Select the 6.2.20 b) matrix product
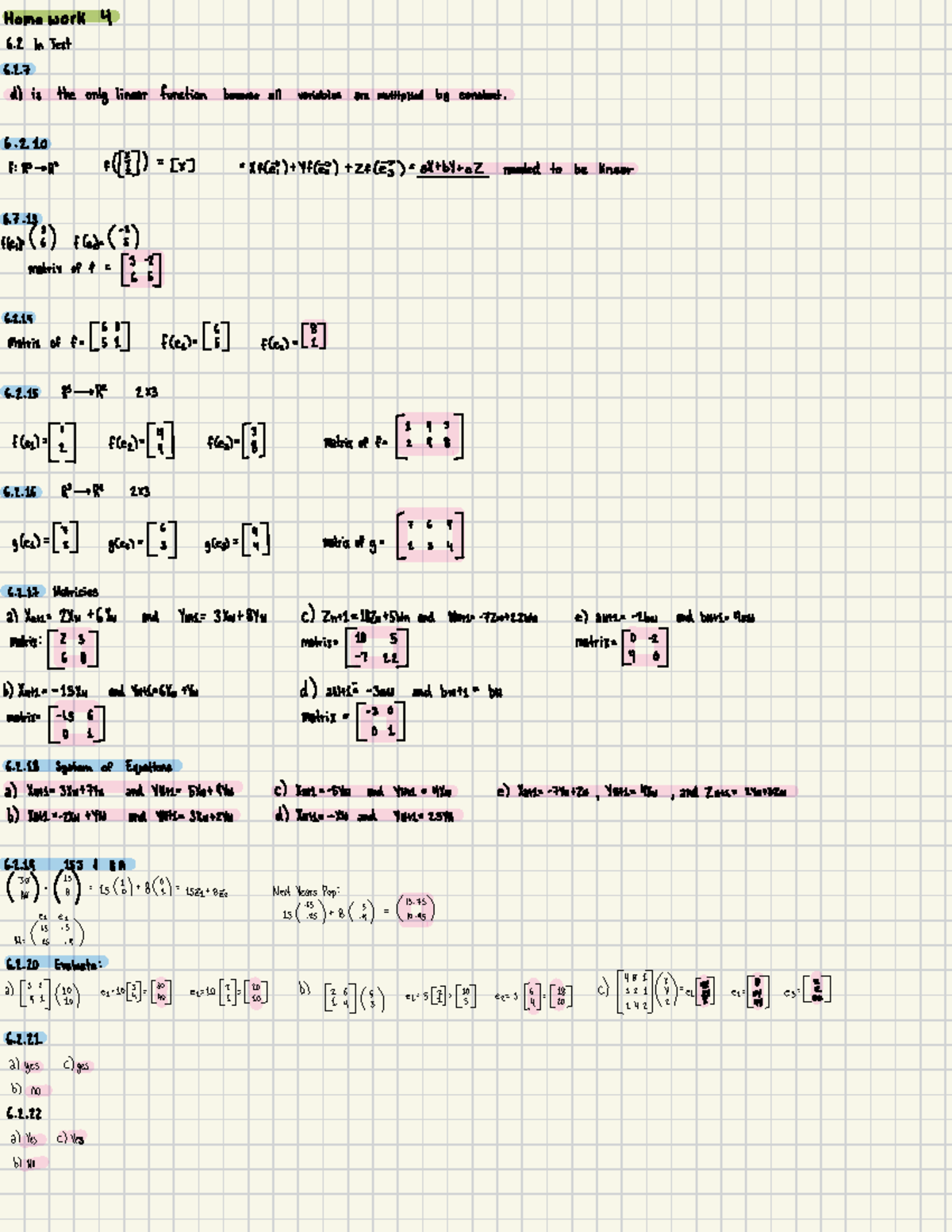Viewport: 952px width, 1232px height. pyautogui.click(x=355, y=996)
